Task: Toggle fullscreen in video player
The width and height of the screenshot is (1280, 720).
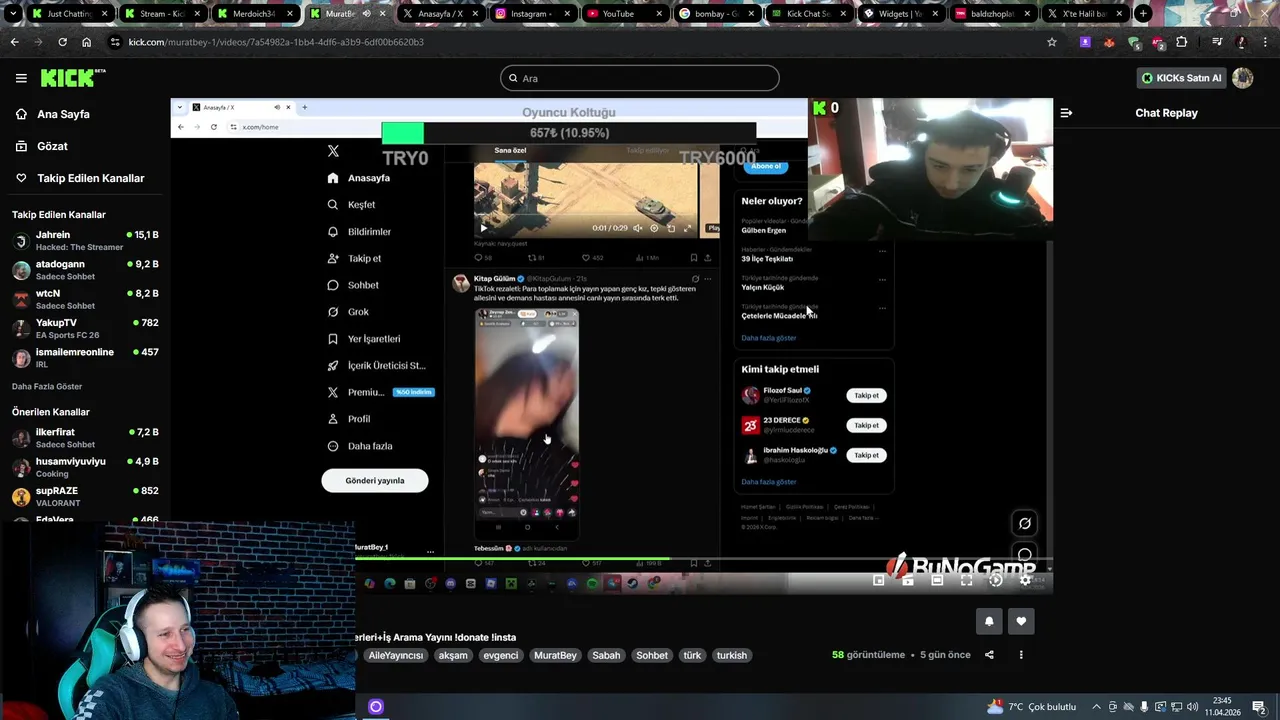Action: (966, 580)
